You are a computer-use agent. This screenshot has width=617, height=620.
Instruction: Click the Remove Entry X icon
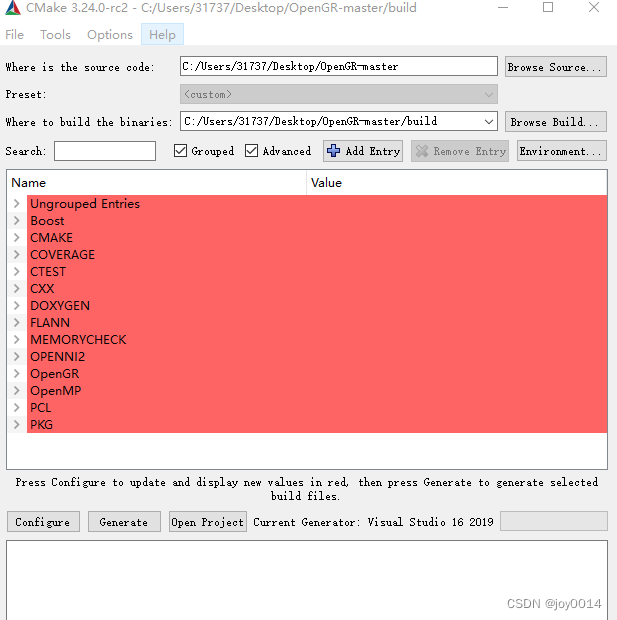(x=422, y=151)
